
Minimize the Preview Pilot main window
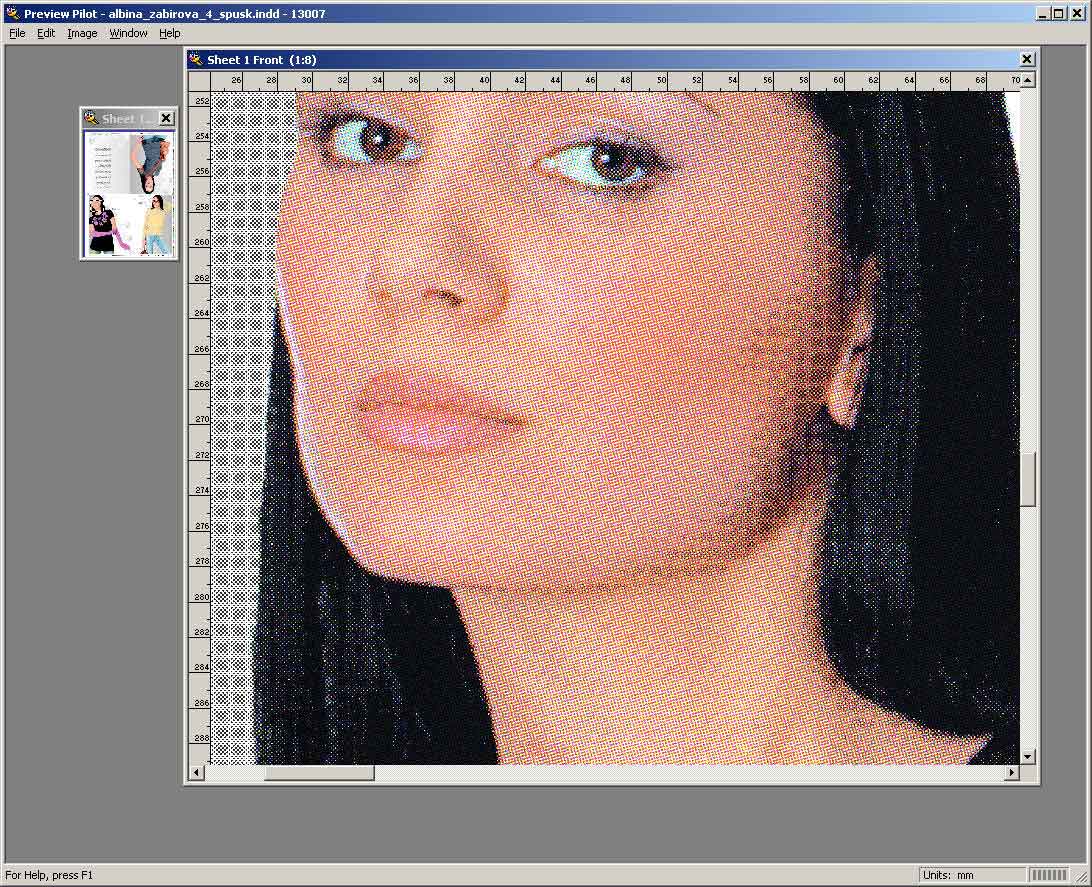tap(1043, 13)
